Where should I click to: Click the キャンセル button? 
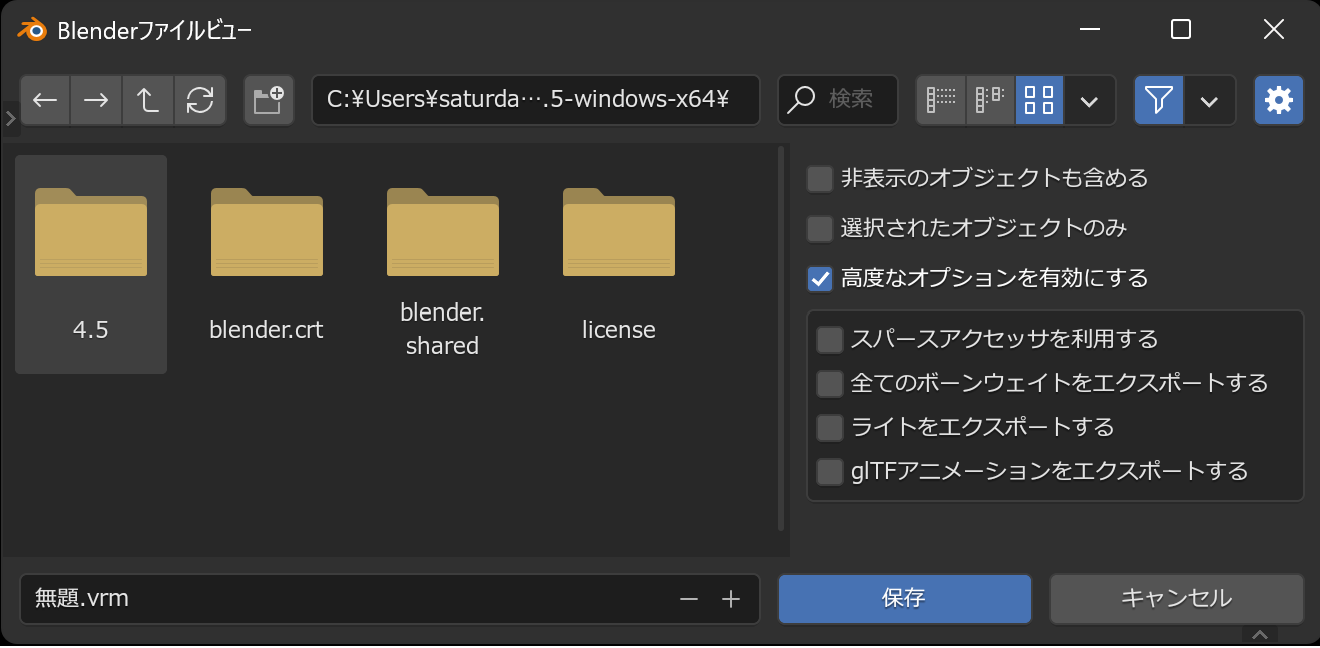point(1176,599)
